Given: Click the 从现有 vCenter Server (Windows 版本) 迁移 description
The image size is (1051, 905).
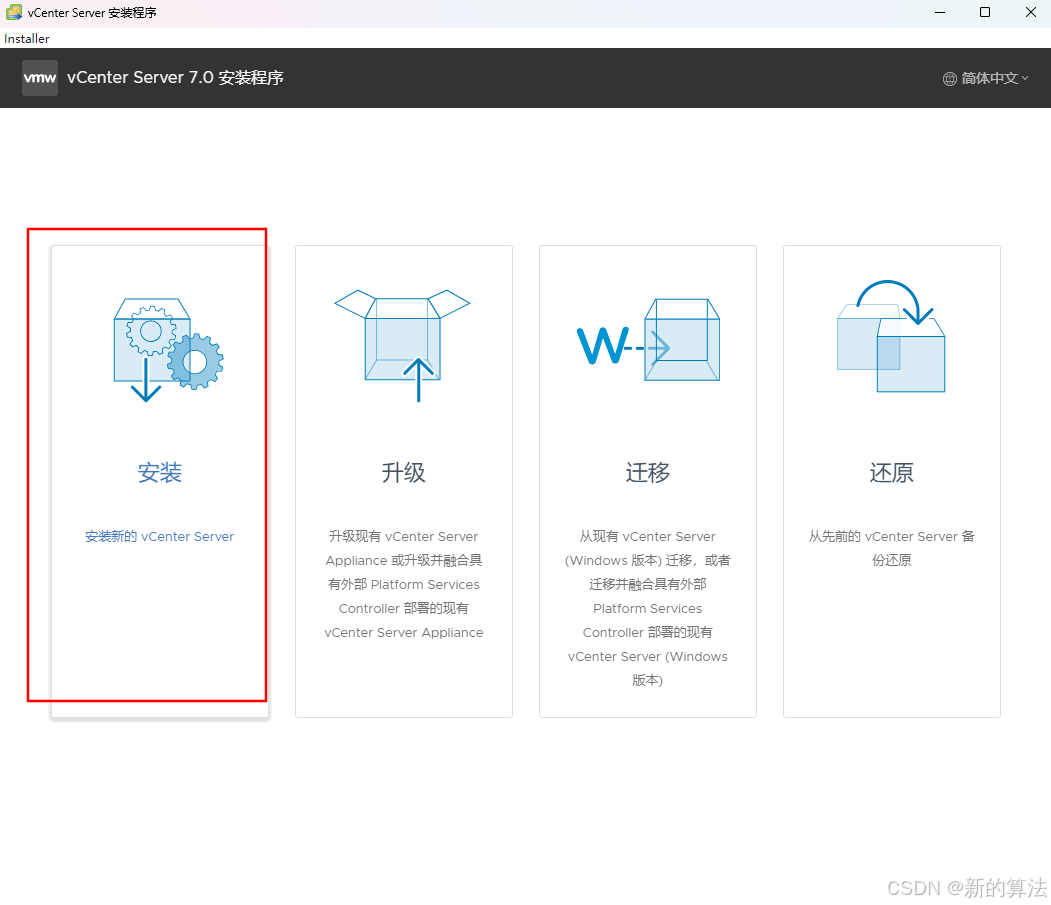Looking at the screenshot, I should tap(647, 608).
